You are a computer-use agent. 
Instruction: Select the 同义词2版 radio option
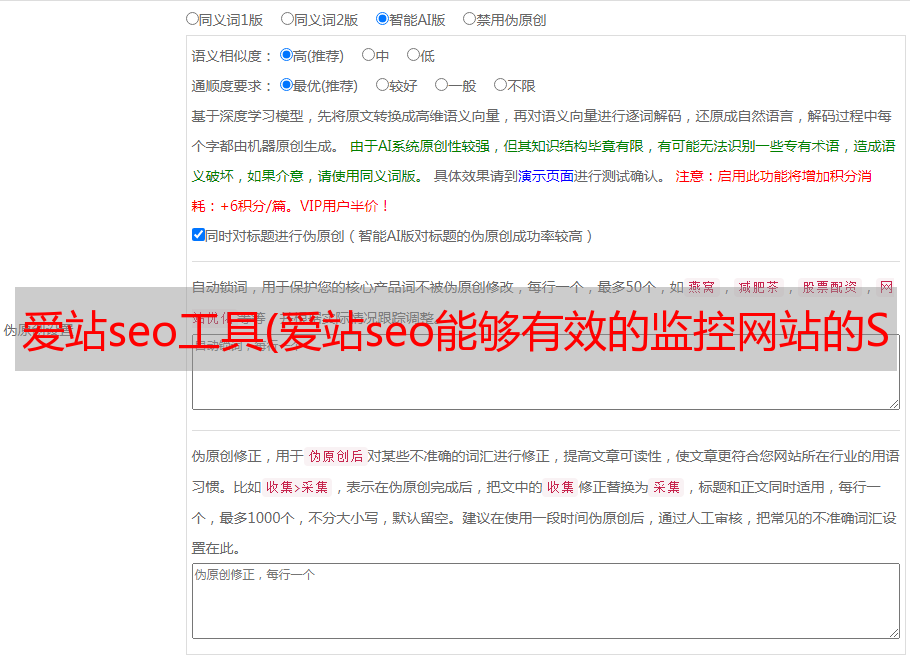tap(287, 19)
